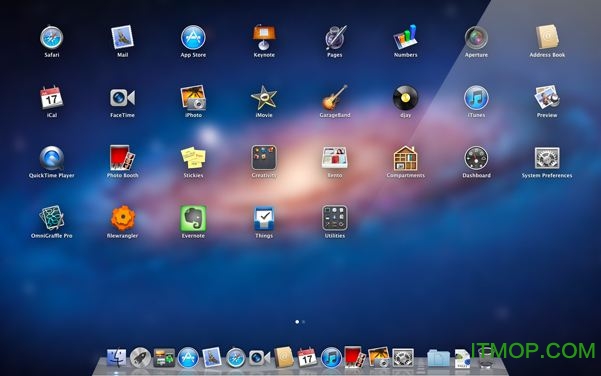
Task: Expand the Utilities folder
Action: (335, 218)
